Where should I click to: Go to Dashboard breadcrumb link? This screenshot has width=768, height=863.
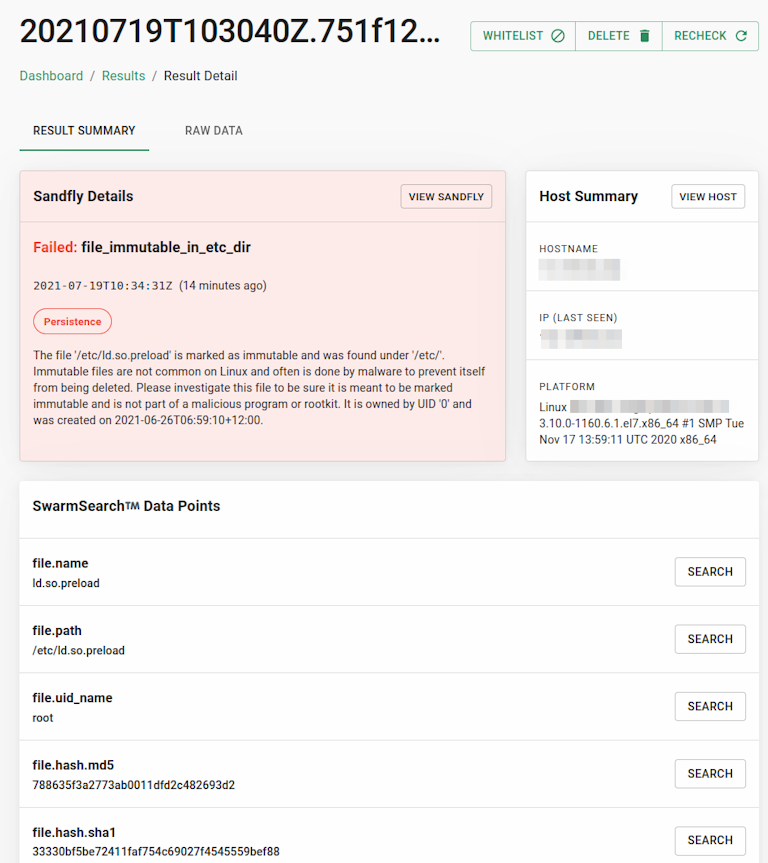tap(51, 76)
